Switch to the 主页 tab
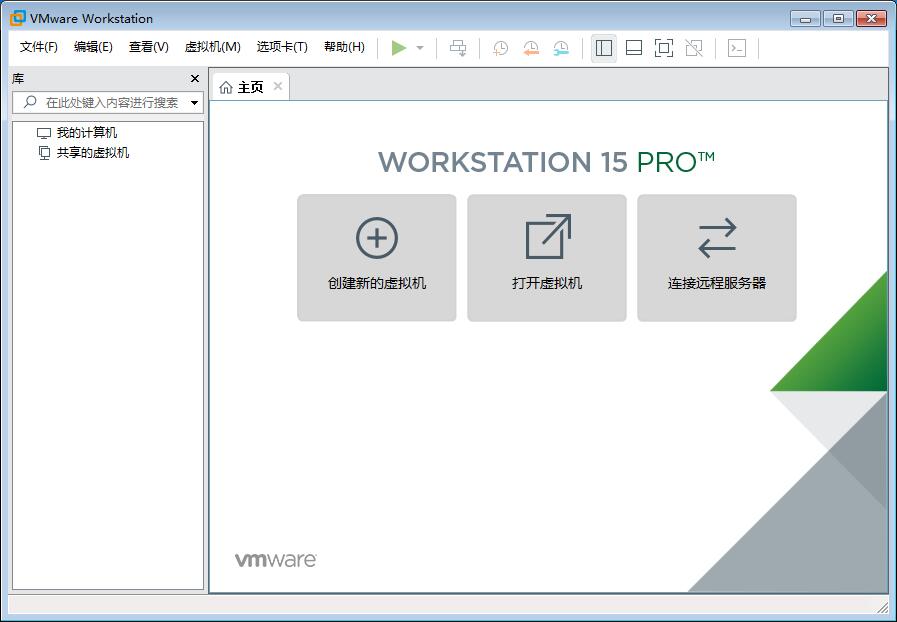 coord(251,87)
